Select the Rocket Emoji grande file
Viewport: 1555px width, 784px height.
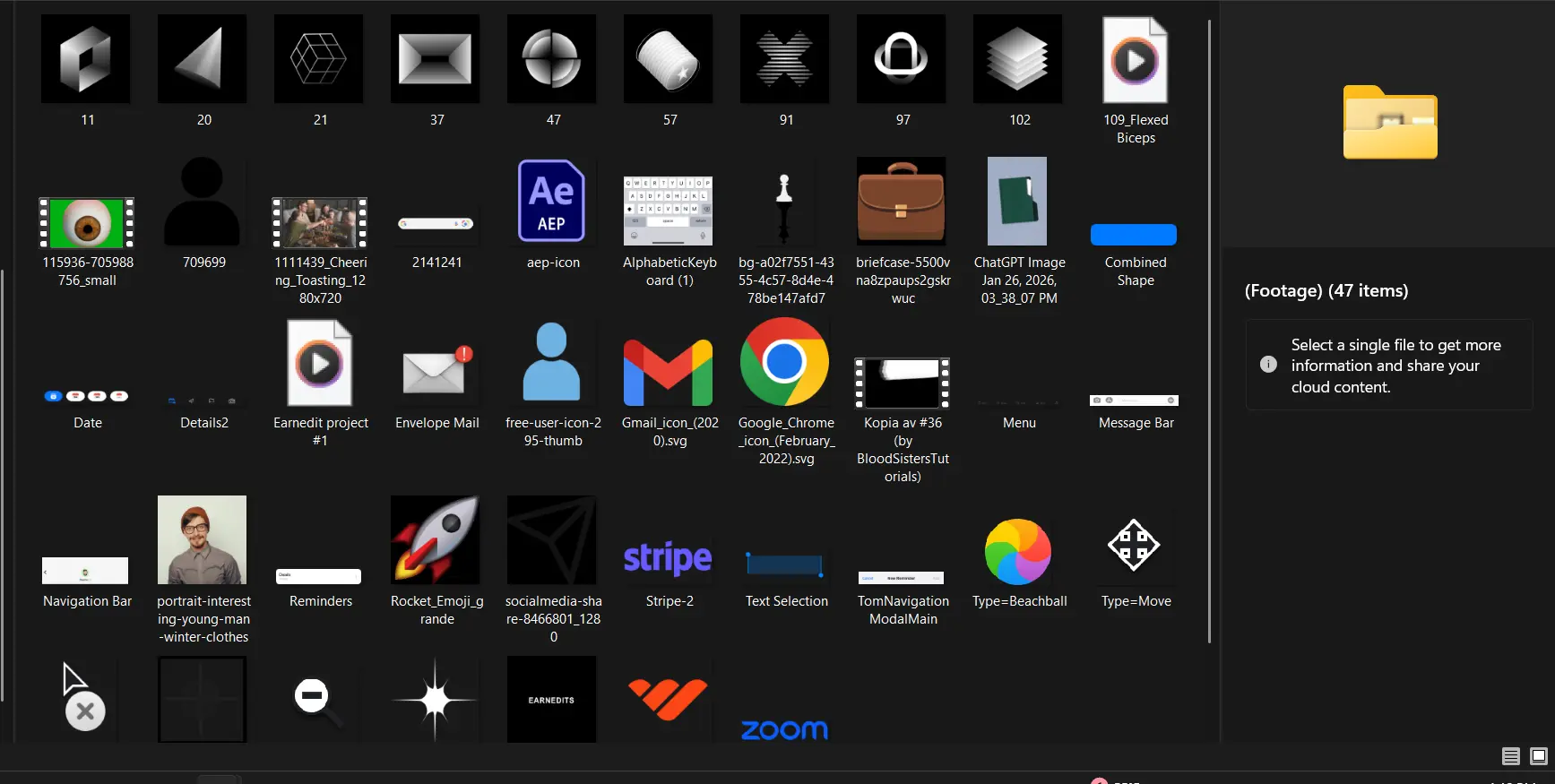click(x=436, y=540)
